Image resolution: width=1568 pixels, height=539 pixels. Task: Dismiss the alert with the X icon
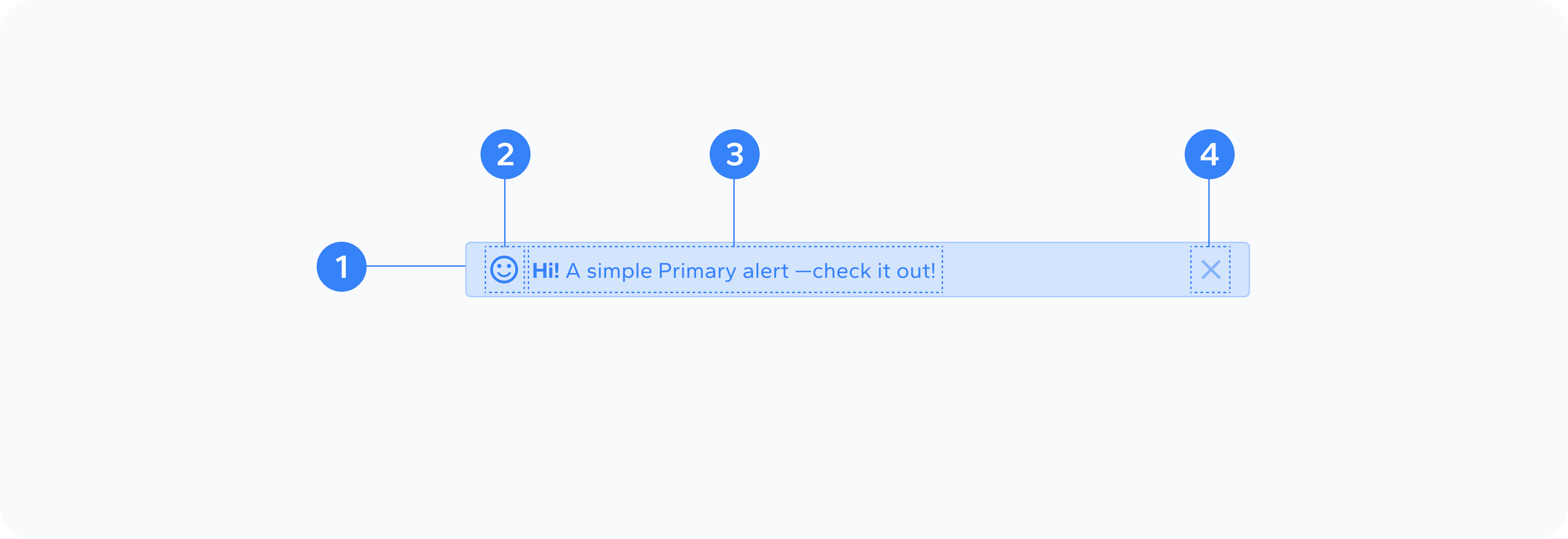(1211, 269)
